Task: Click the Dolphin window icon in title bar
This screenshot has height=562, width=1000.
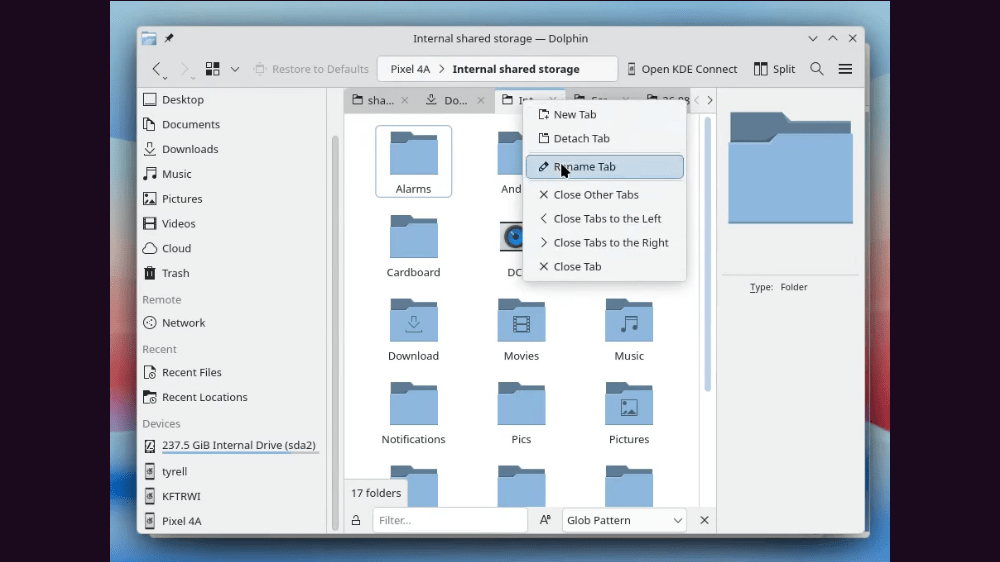Action: (149, 38)
